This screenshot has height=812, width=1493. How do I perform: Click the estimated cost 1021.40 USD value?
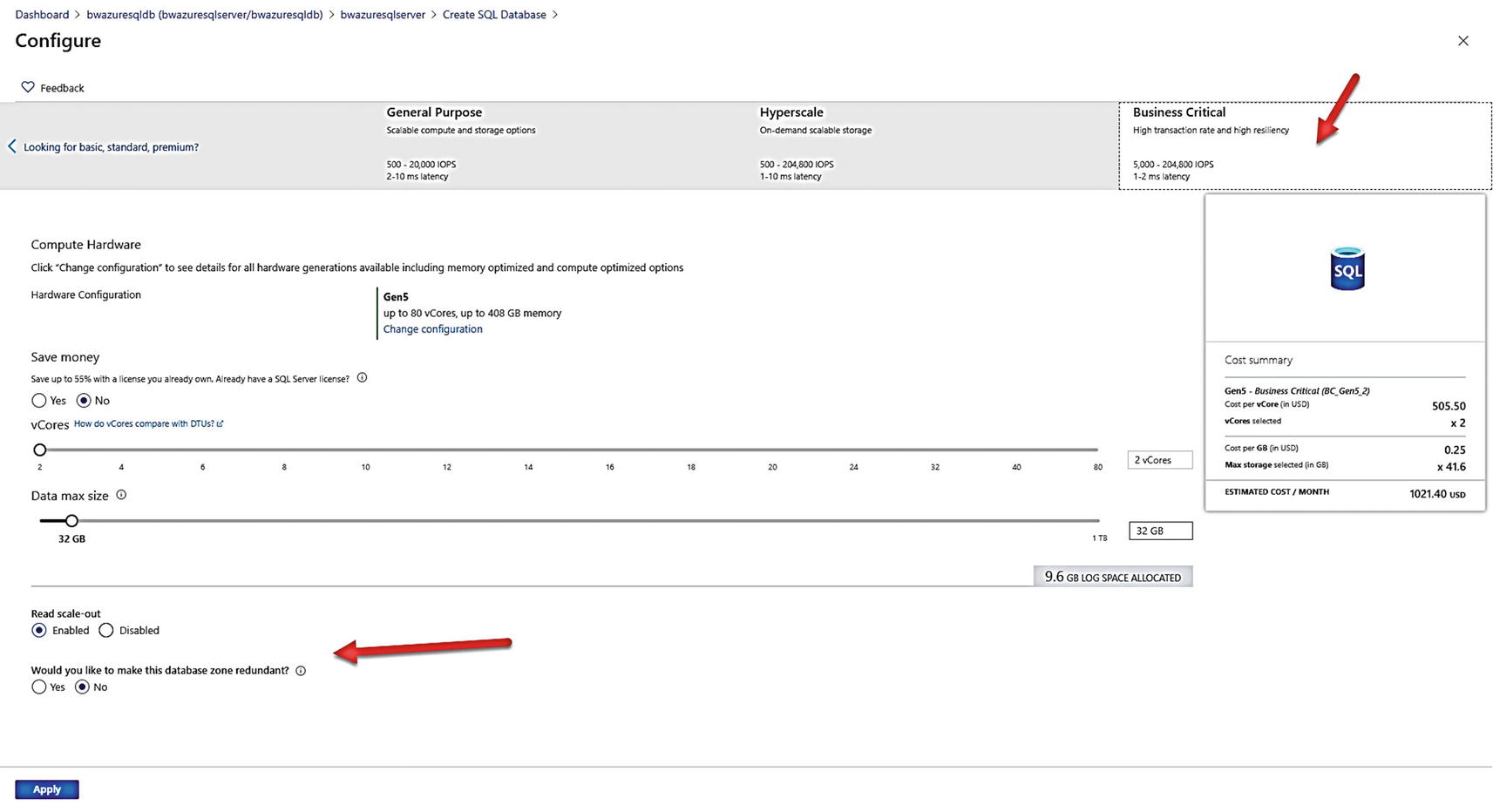coord(1437,494)
